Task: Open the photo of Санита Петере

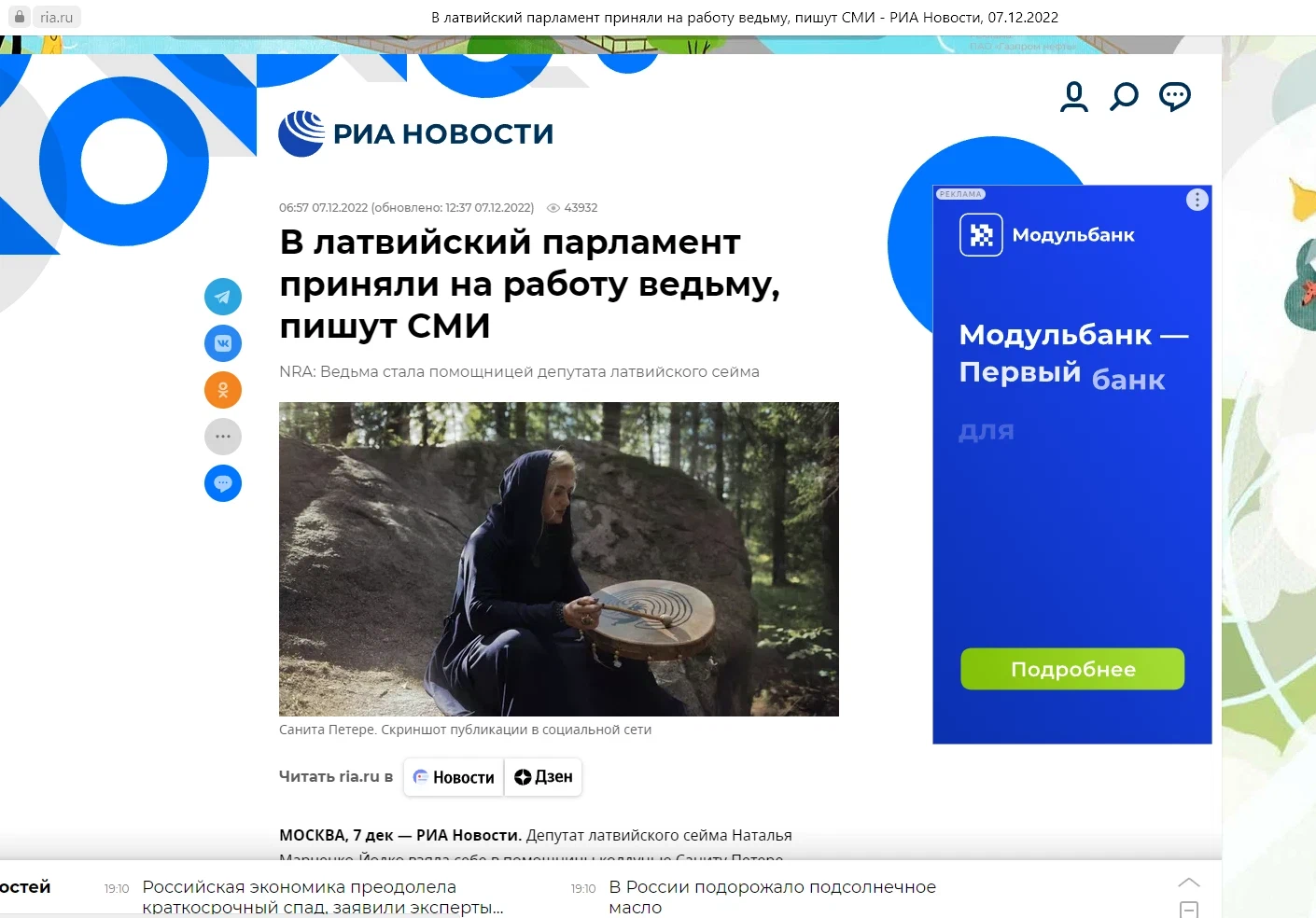Action: pos(559,559)
